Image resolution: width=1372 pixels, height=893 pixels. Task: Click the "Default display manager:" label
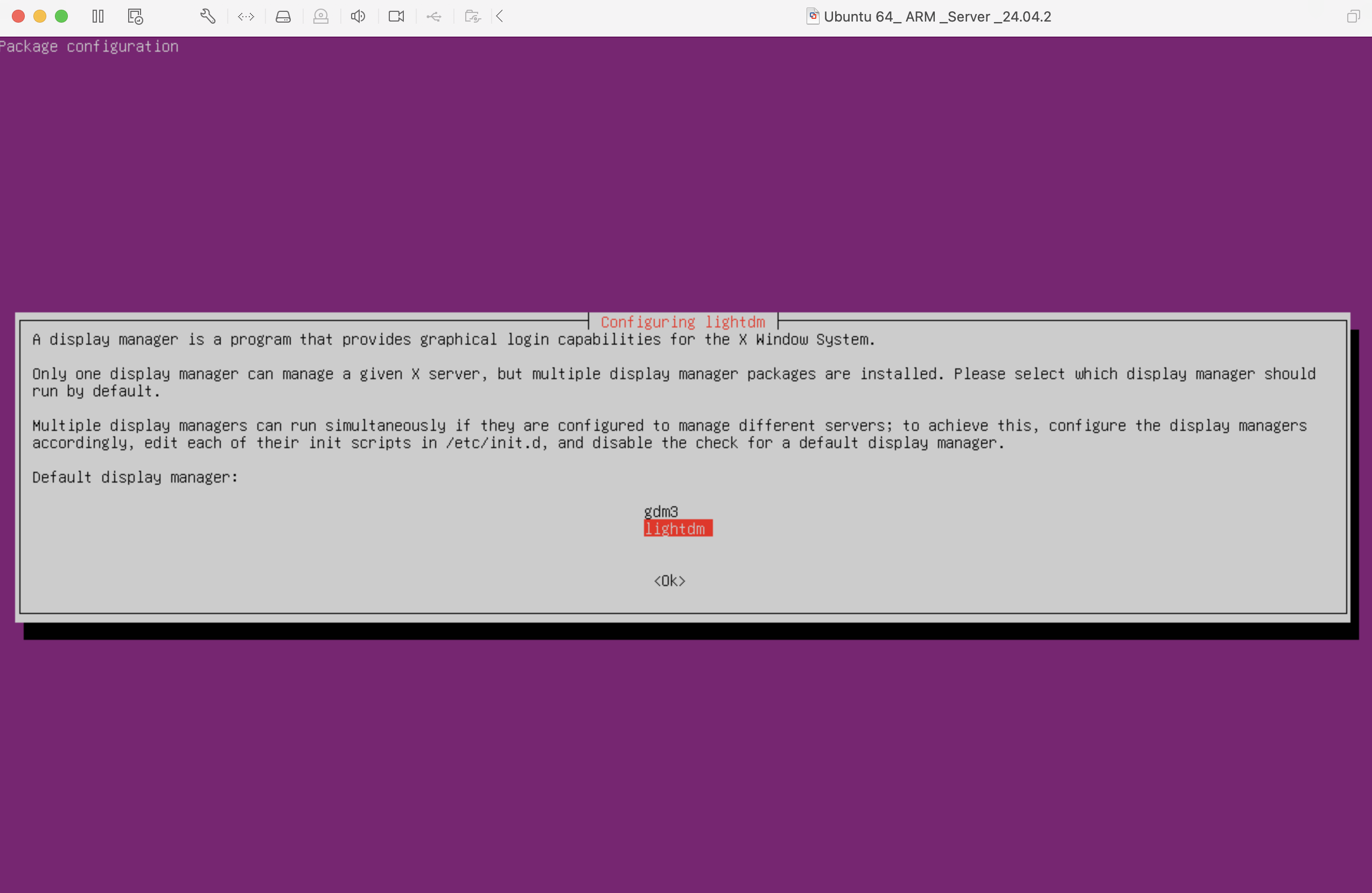coord(135,477)
